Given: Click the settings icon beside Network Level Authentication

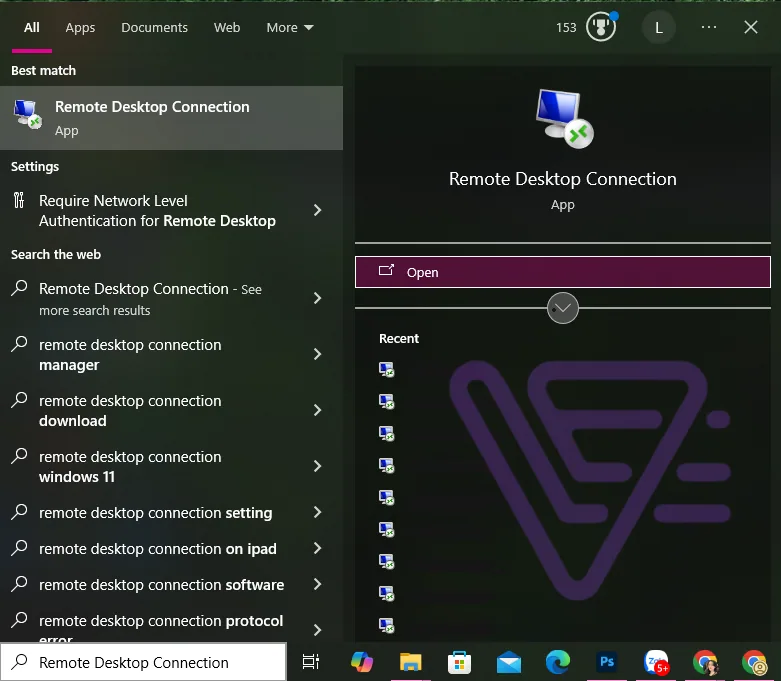Looking at the screenshot, I should (x=19, y=200).
